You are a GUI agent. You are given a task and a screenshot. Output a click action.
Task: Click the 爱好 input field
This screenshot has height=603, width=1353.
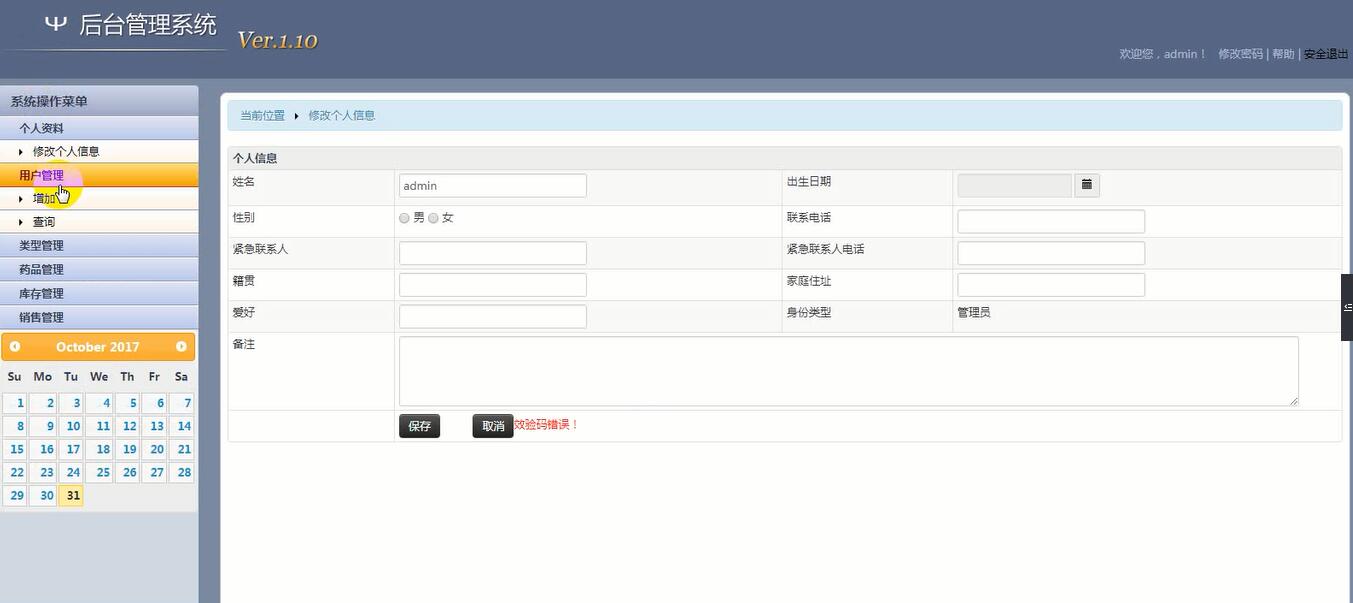tap(493, 317)
